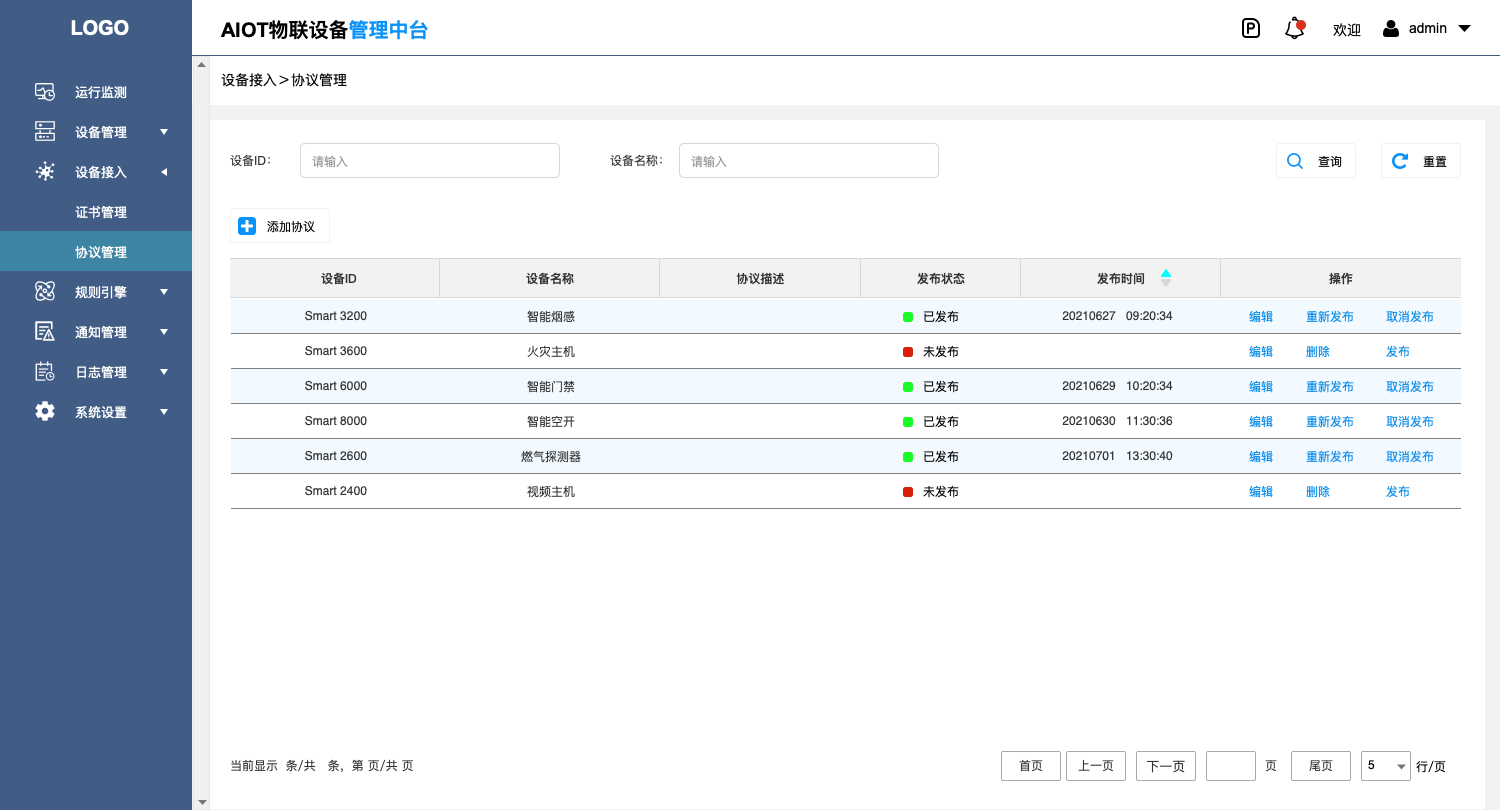Viewport: 1500px width, 810px height.
Task: Click the 规则引擎 atom icon
Action: click(45, 291)
